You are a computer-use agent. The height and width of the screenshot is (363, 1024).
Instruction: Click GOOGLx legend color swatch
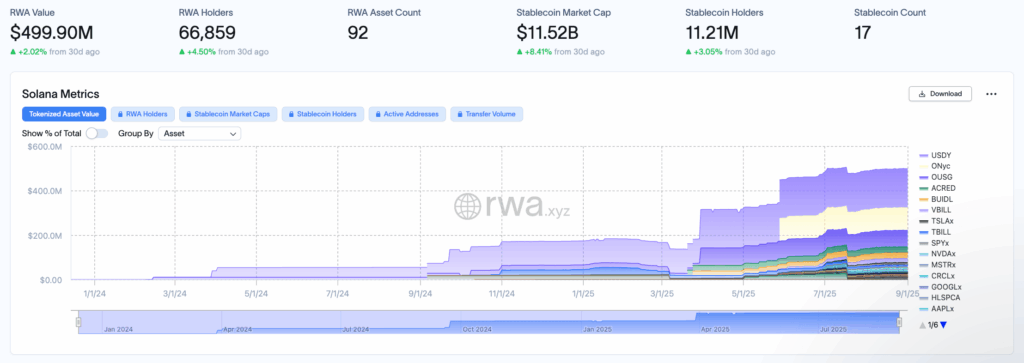point(923,287)
